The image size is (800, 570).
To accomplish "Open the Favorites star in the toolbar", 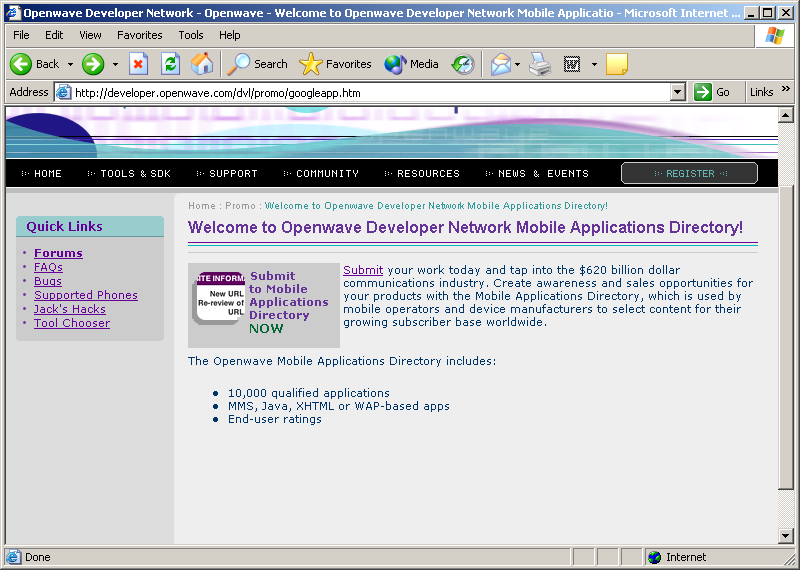I will point(335,64).
